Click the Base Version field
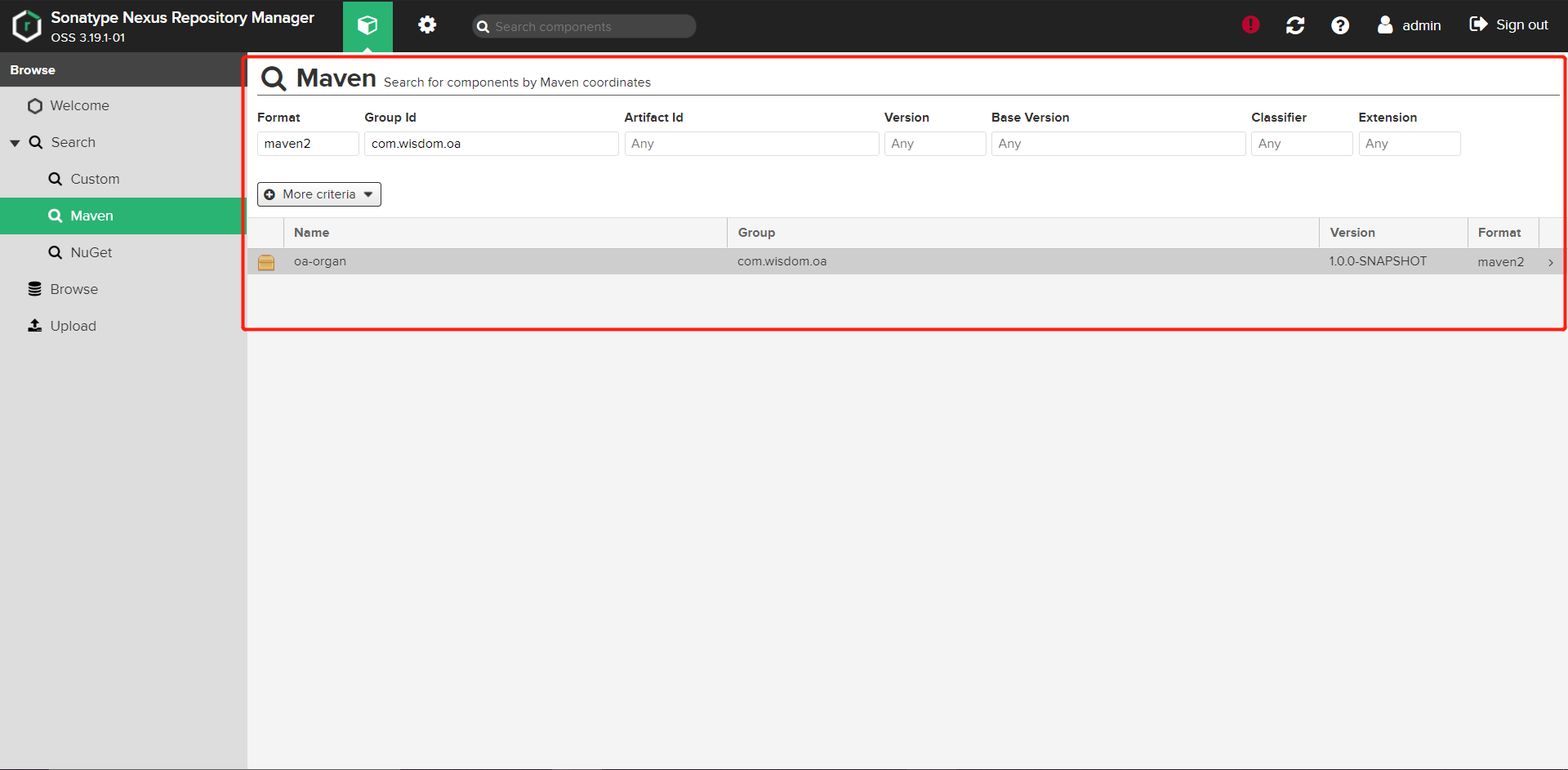The width and height of the screenshot is (1568, 770). point(1118,144)
